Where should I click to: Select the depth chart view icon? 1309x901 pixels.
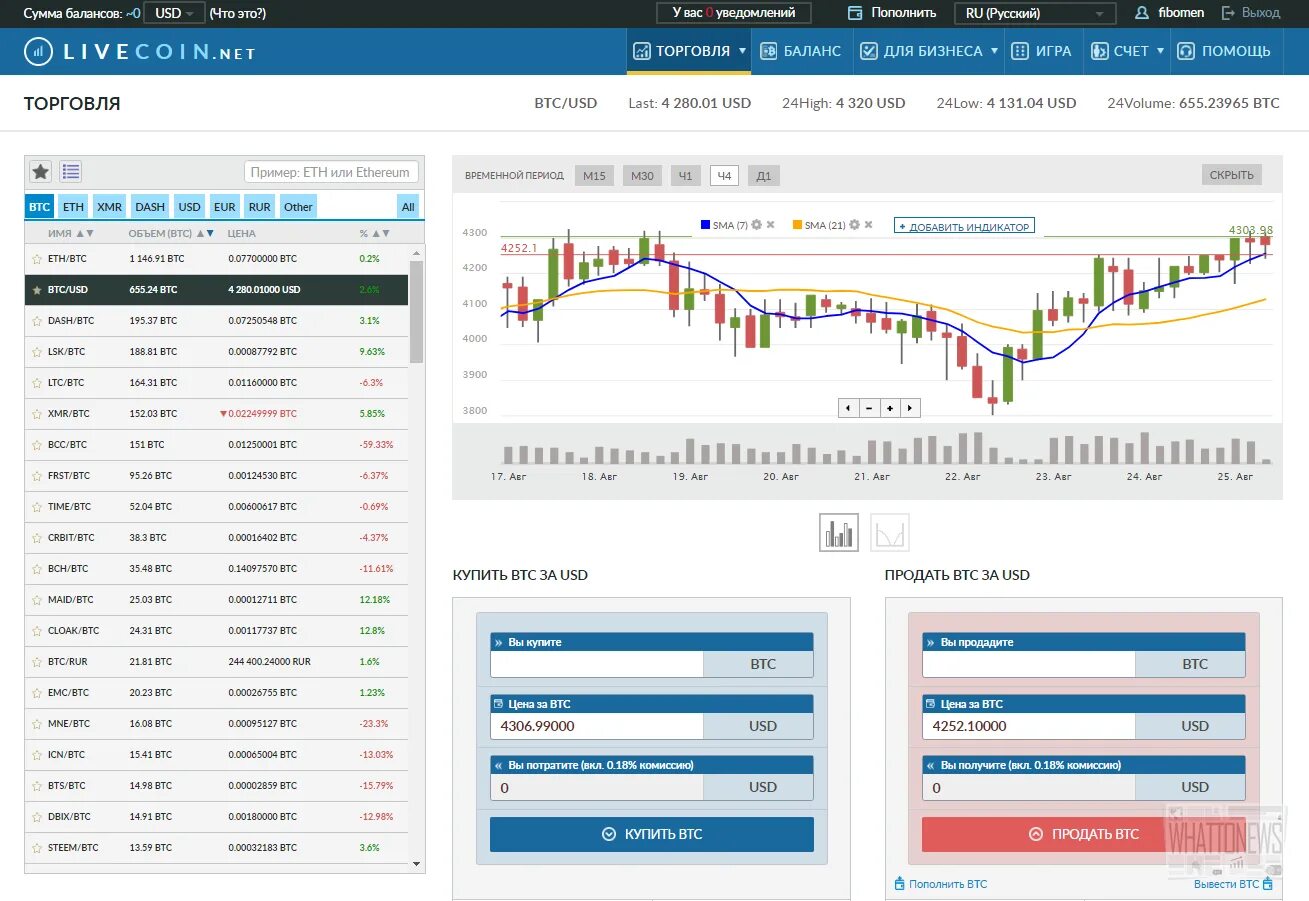coord(890,532)
